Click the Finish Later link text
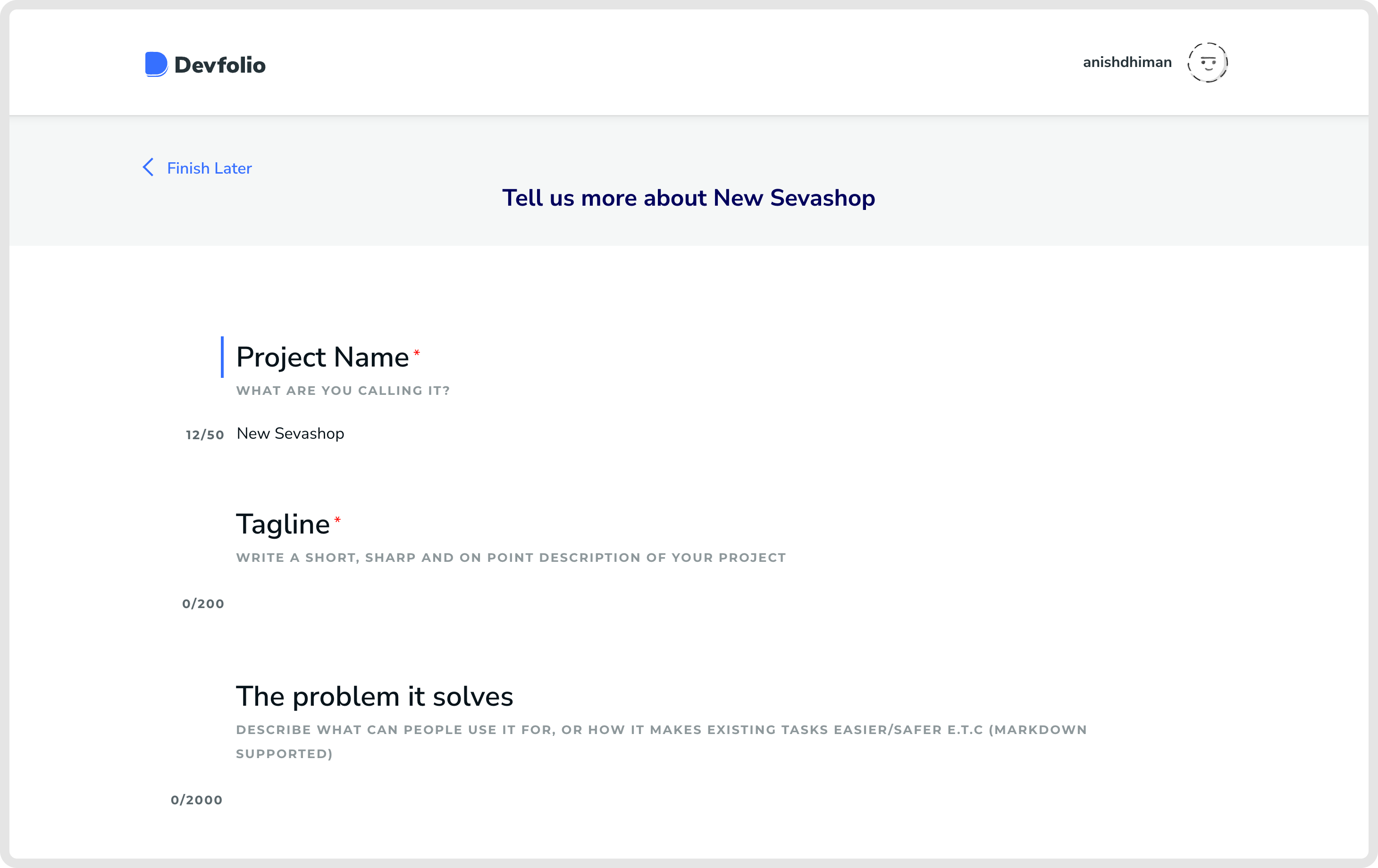 [x=209, y=168]
